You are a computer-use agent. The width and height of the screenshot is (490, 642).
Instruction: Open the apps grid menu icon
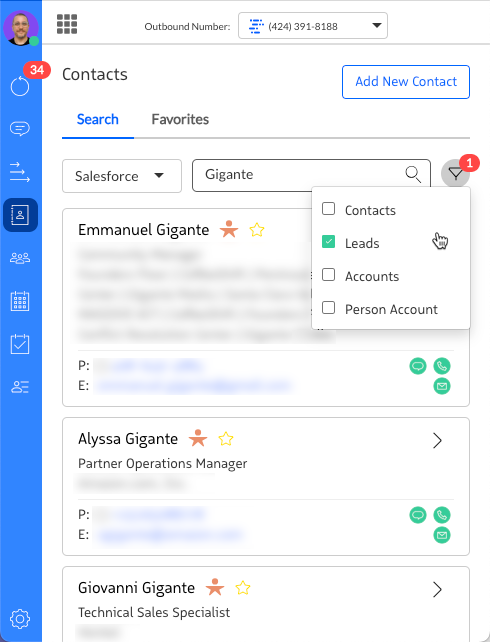pyautogui.click(x=67, y=24)
